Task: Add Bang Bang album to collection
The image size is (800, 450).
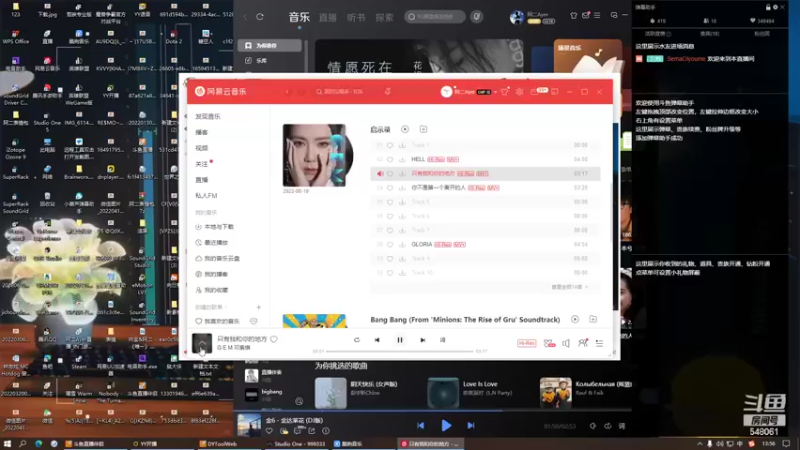Action: (593, 319)
